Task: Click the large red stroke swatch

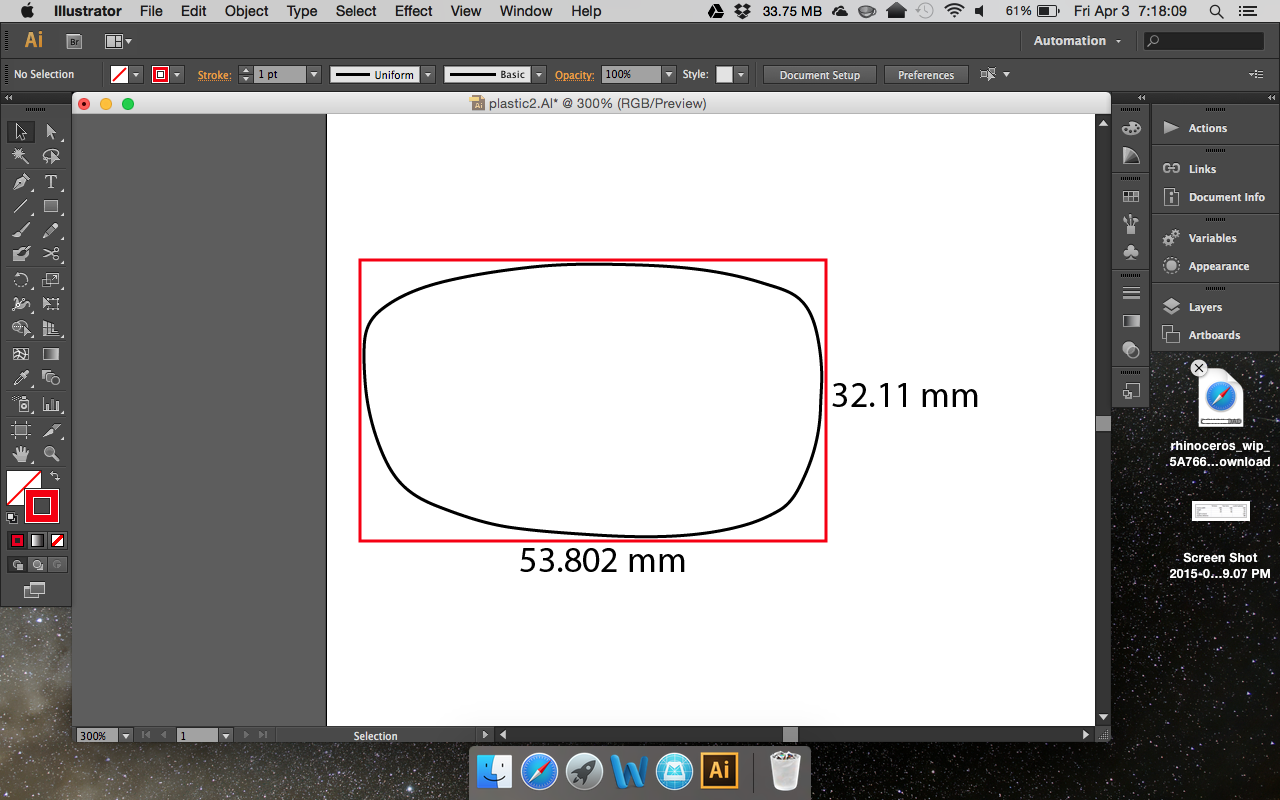Action: [x=42, y=506]
